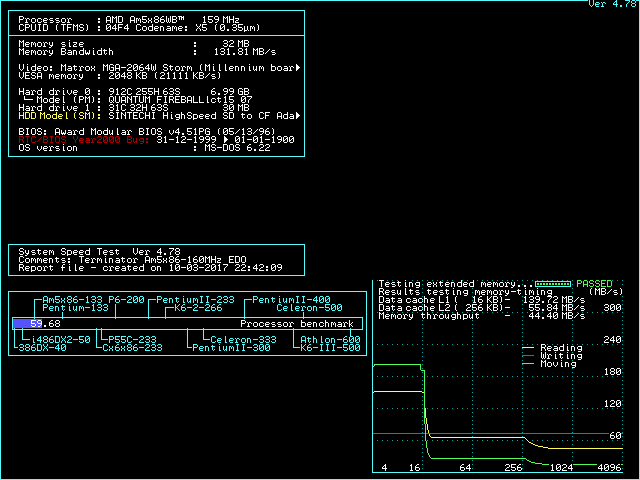Select Hard drive 1 geometry 31C 32H 63S

138,108
